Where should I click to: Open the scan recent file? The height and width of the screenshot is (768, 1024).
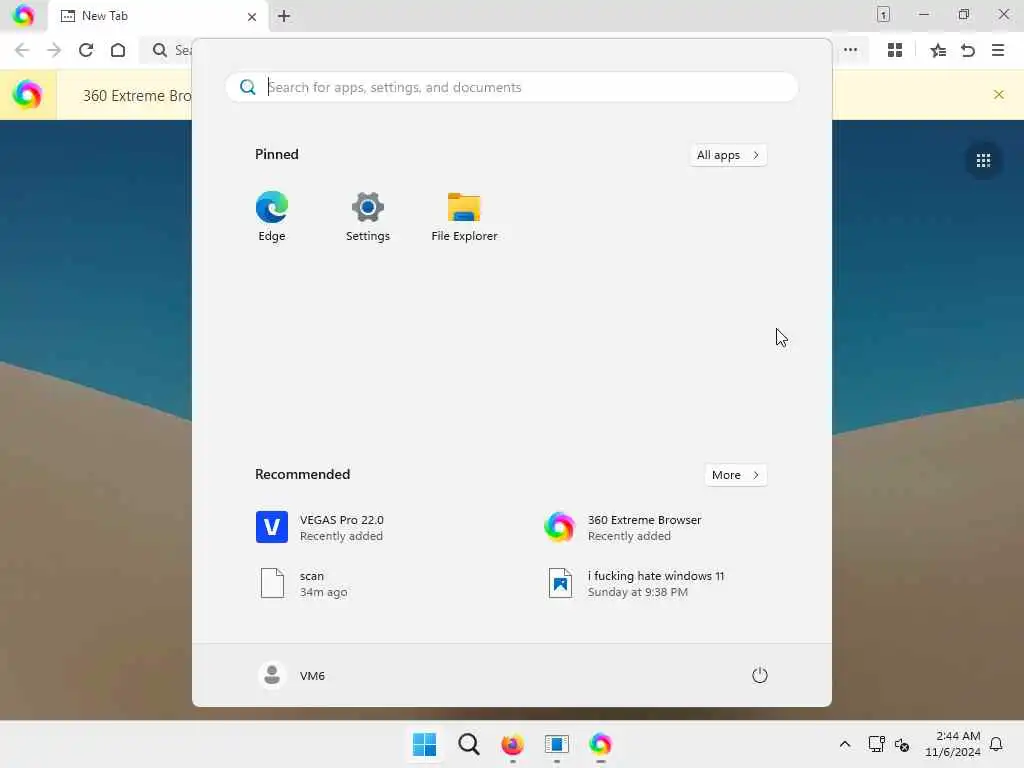[x=304, y=583]
